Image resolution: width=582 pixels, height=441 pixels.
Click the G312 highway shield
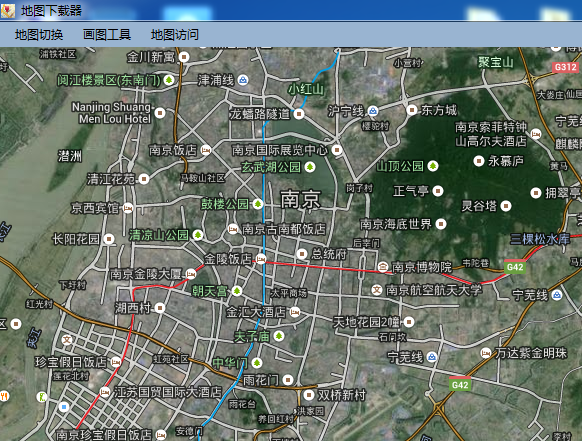coord(565,67)
